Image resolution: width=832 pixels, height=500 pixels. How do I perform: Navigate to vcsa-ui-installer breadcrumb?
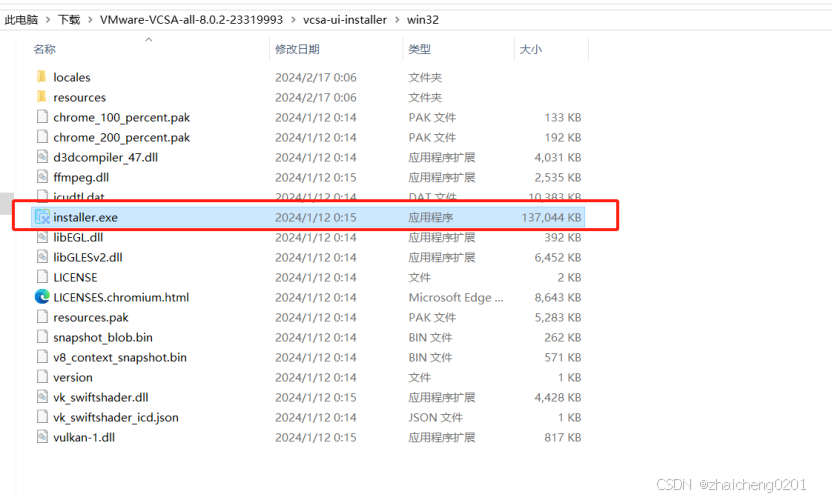point(345,20)
